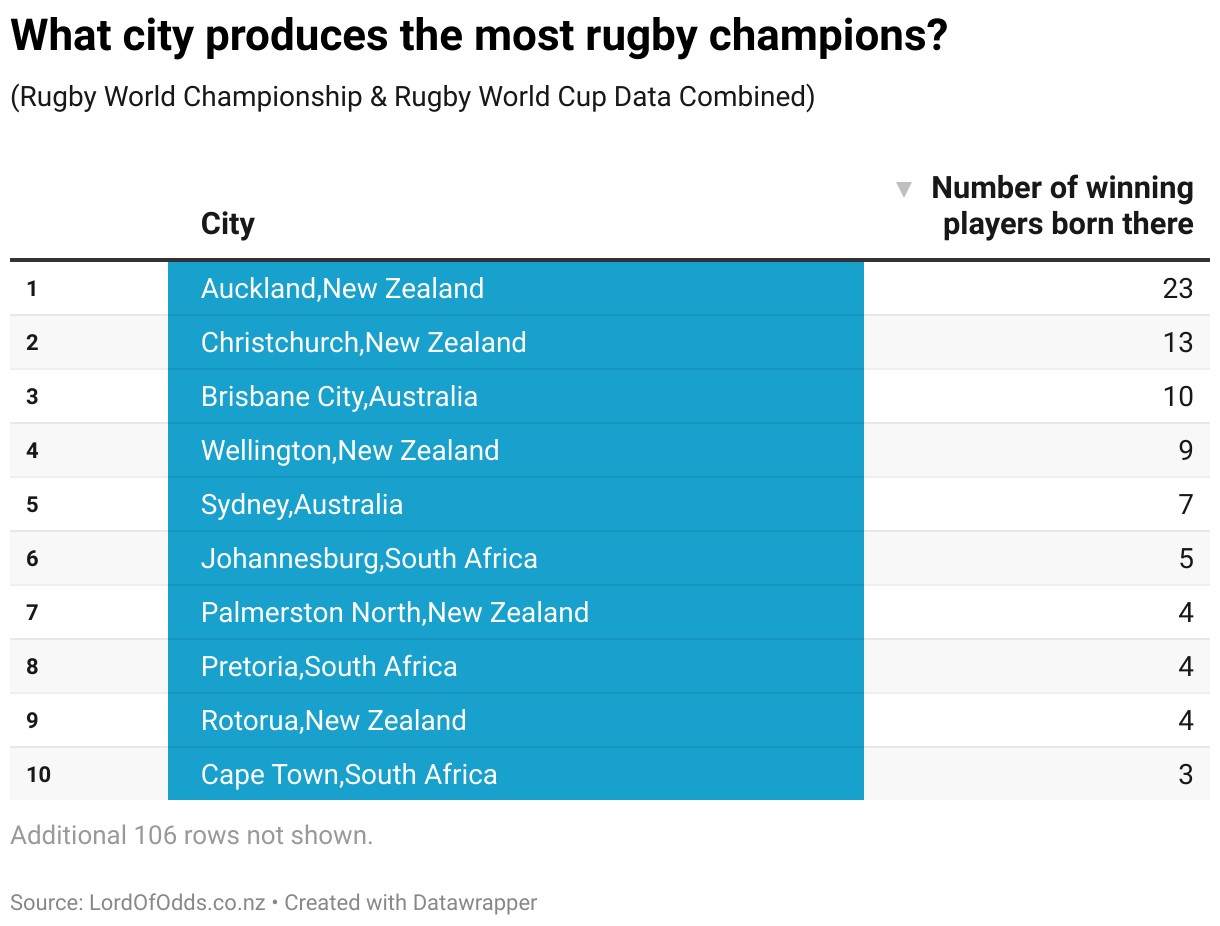Select the Sydney, Australia row
The width and height of the screenshot is (1220, 926).
tap(302, 505)
